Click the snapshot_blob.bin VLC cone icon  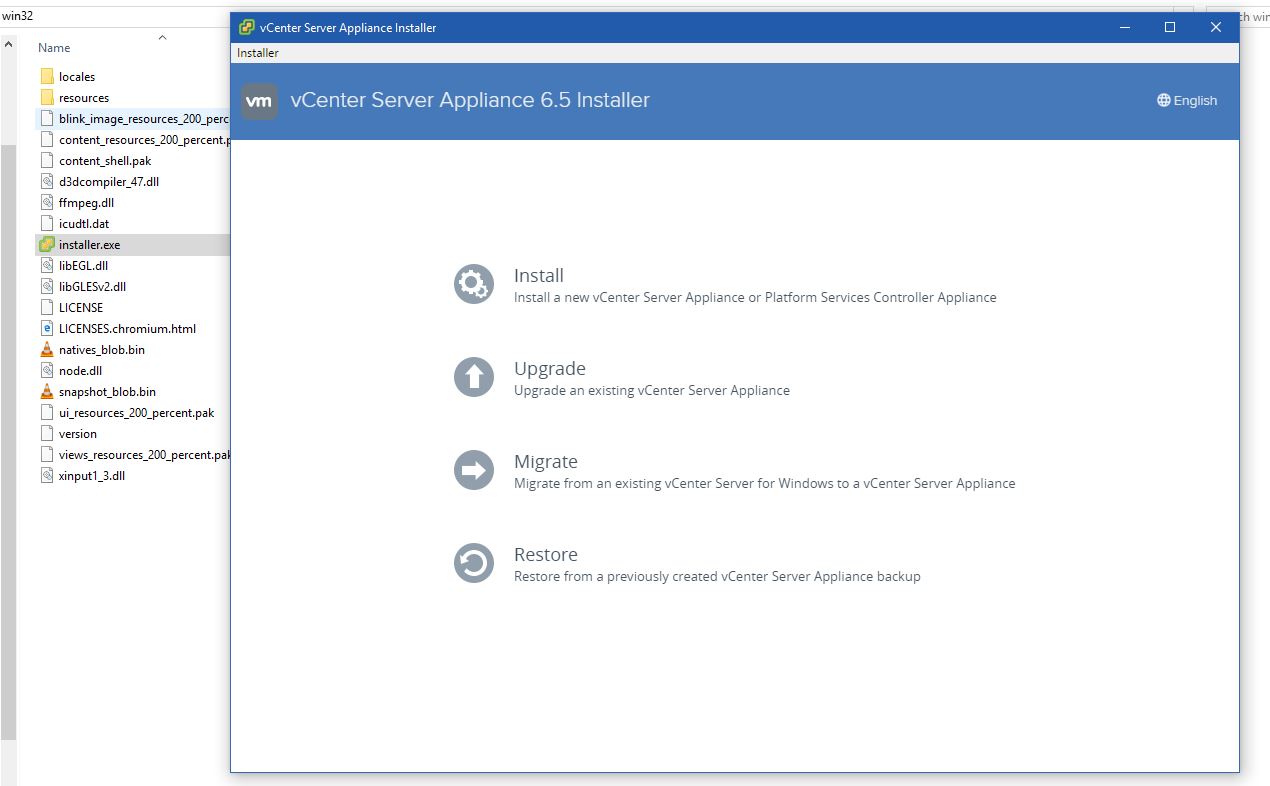[x=47, y=391]
